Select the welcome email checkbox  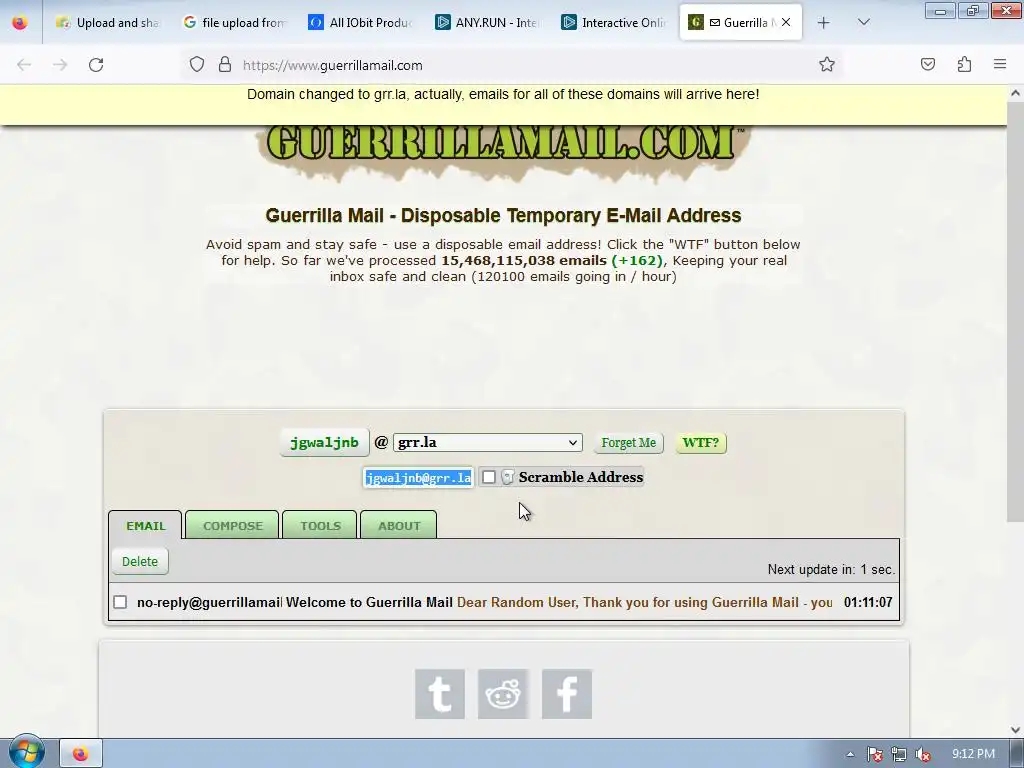[x=120, y=602]
